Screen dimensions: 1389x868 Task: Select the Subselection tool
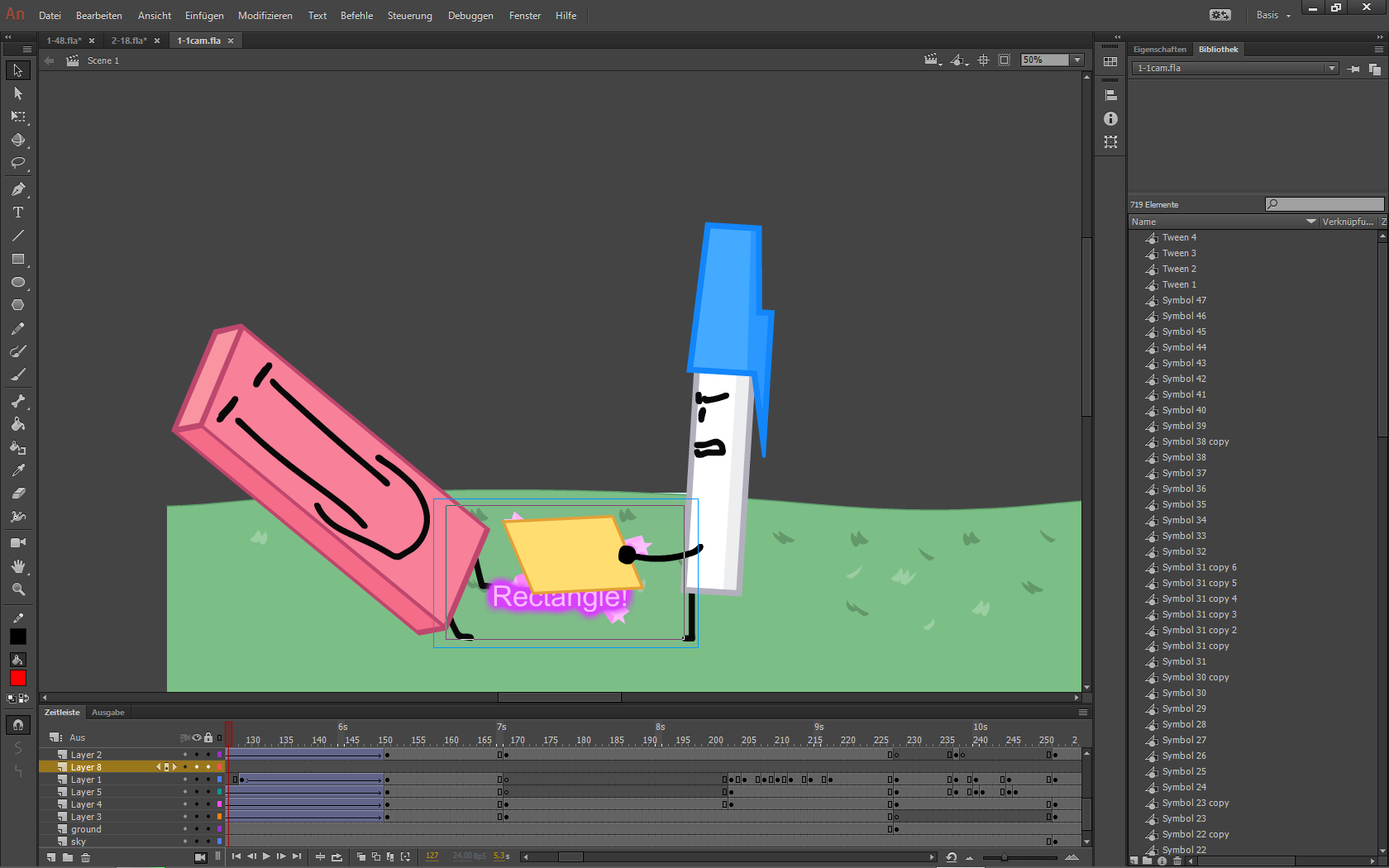click(x=18, y=93)
